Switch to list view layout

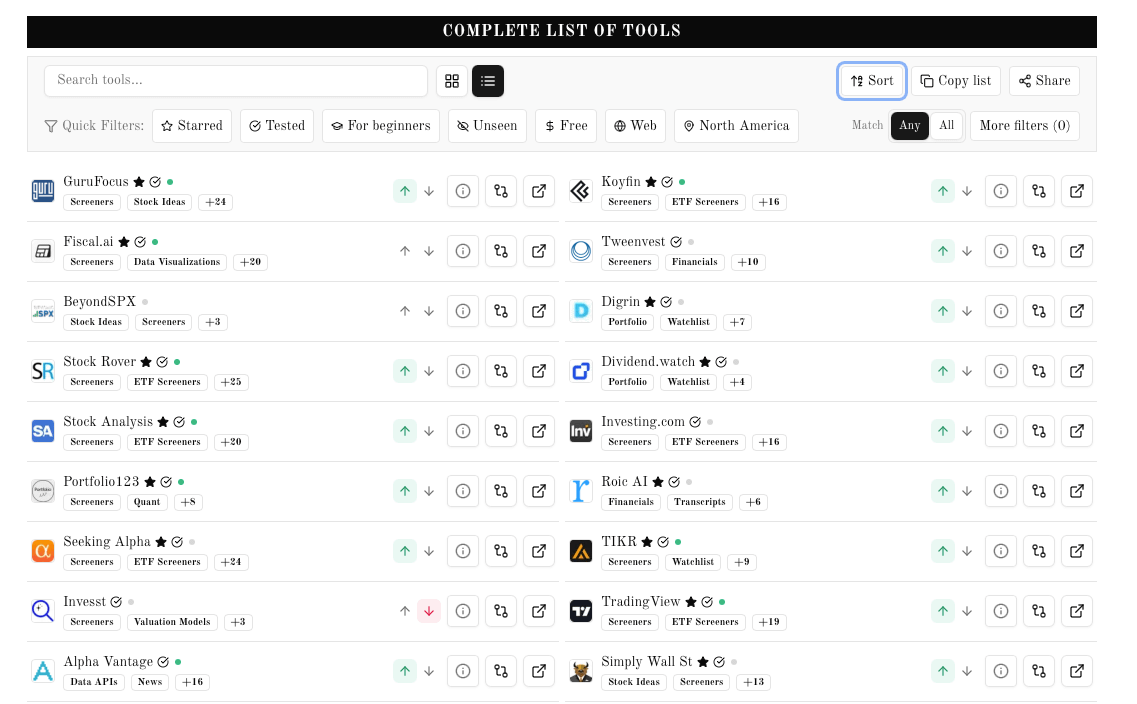488,81
